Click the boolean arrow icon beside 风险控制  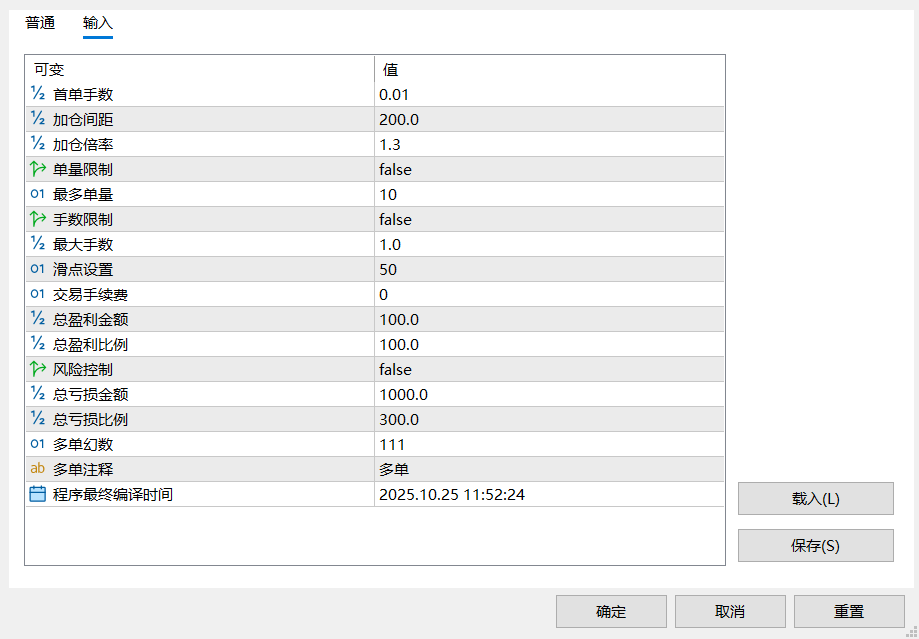(37, 369)
